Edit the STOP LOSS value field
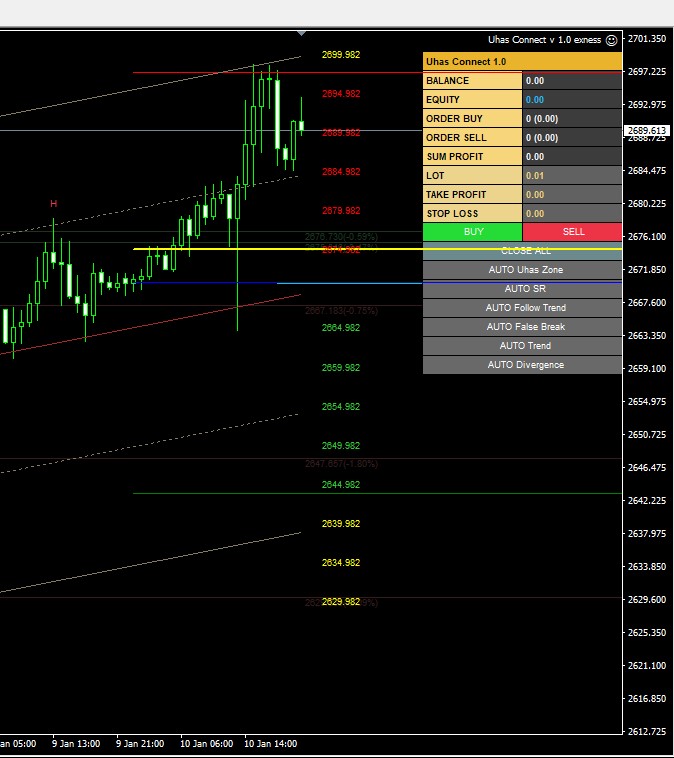Image resolution: width=674 pixels, height=758 pixels. coord(572,213)
